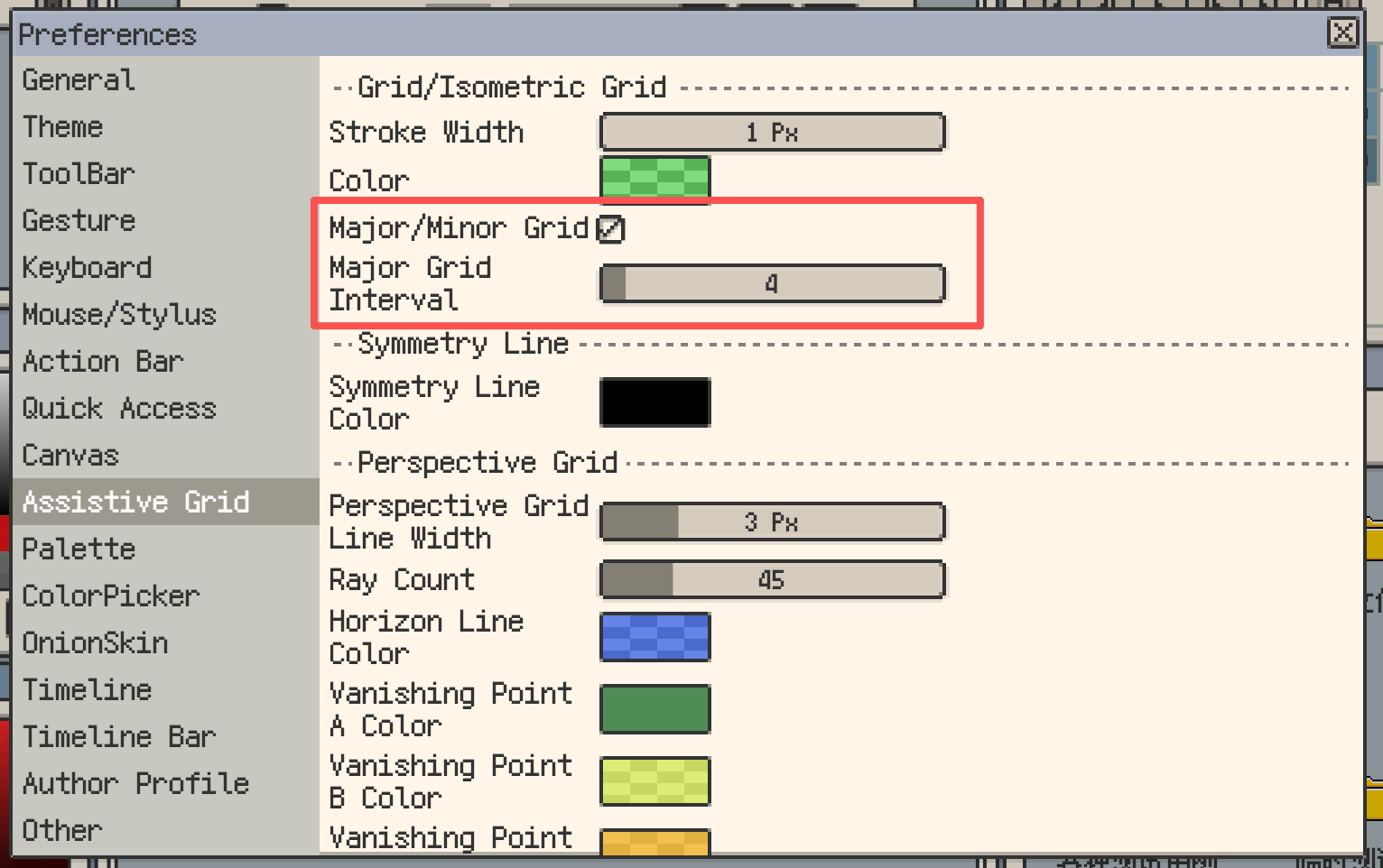Set a new value on the Ray Count slider

coord(772,580)
